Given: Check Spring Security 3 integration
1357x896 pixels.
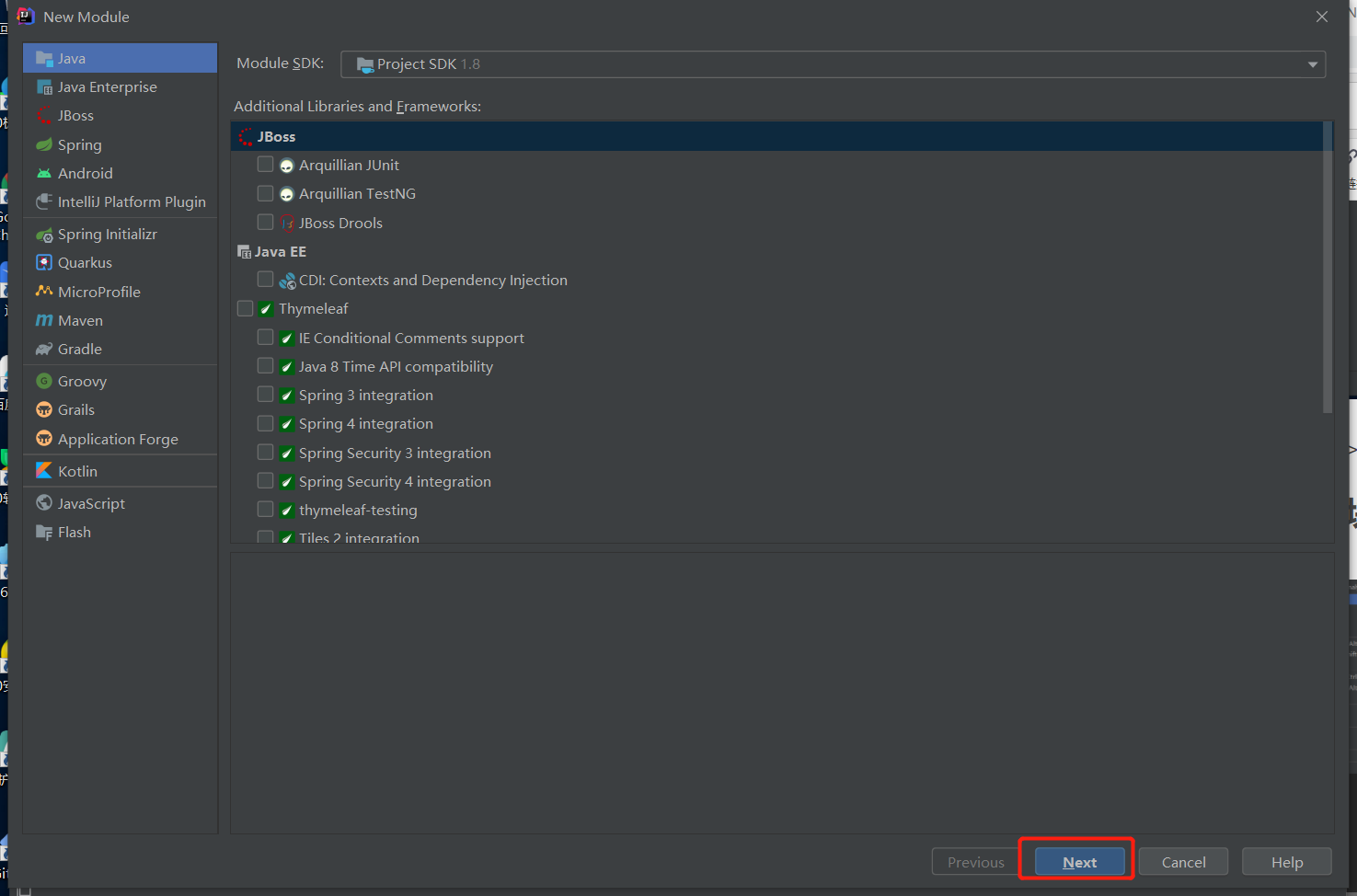Looking at the screenshot, I should (265, 453).
